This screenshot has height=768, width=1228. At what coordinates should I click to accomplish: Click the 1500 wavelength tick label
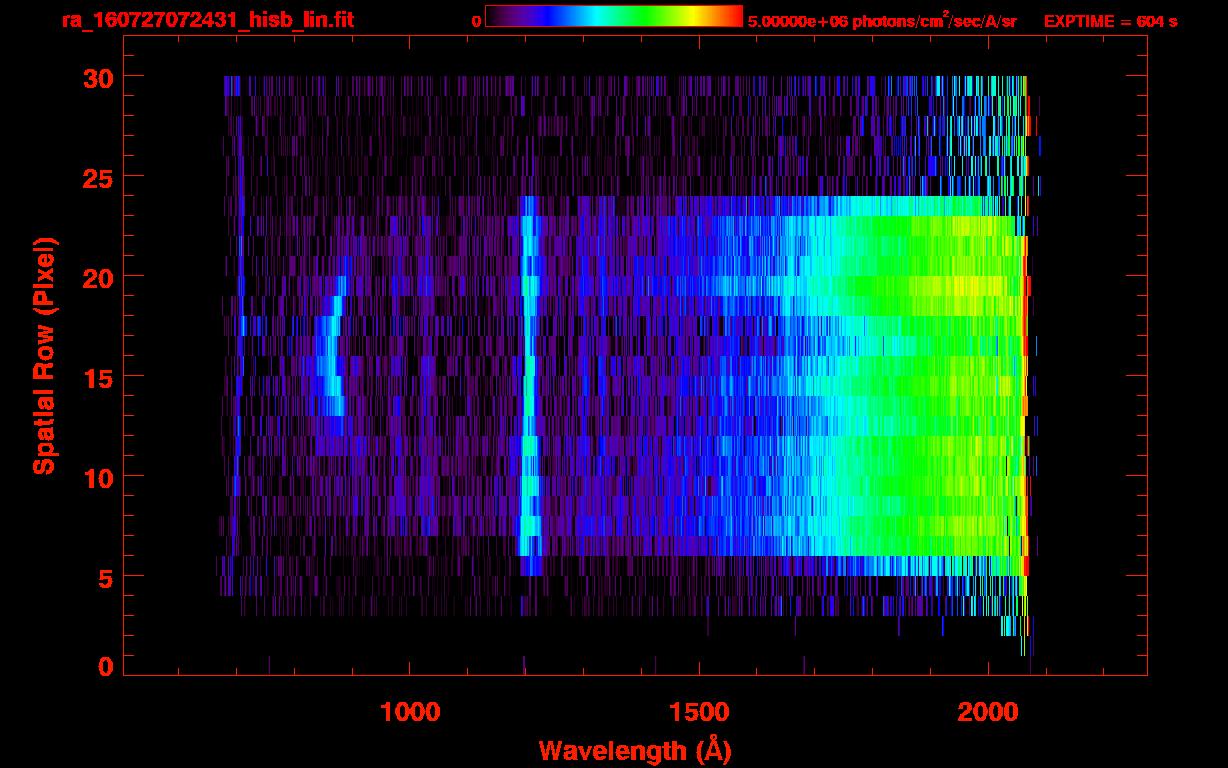(699, 712)
